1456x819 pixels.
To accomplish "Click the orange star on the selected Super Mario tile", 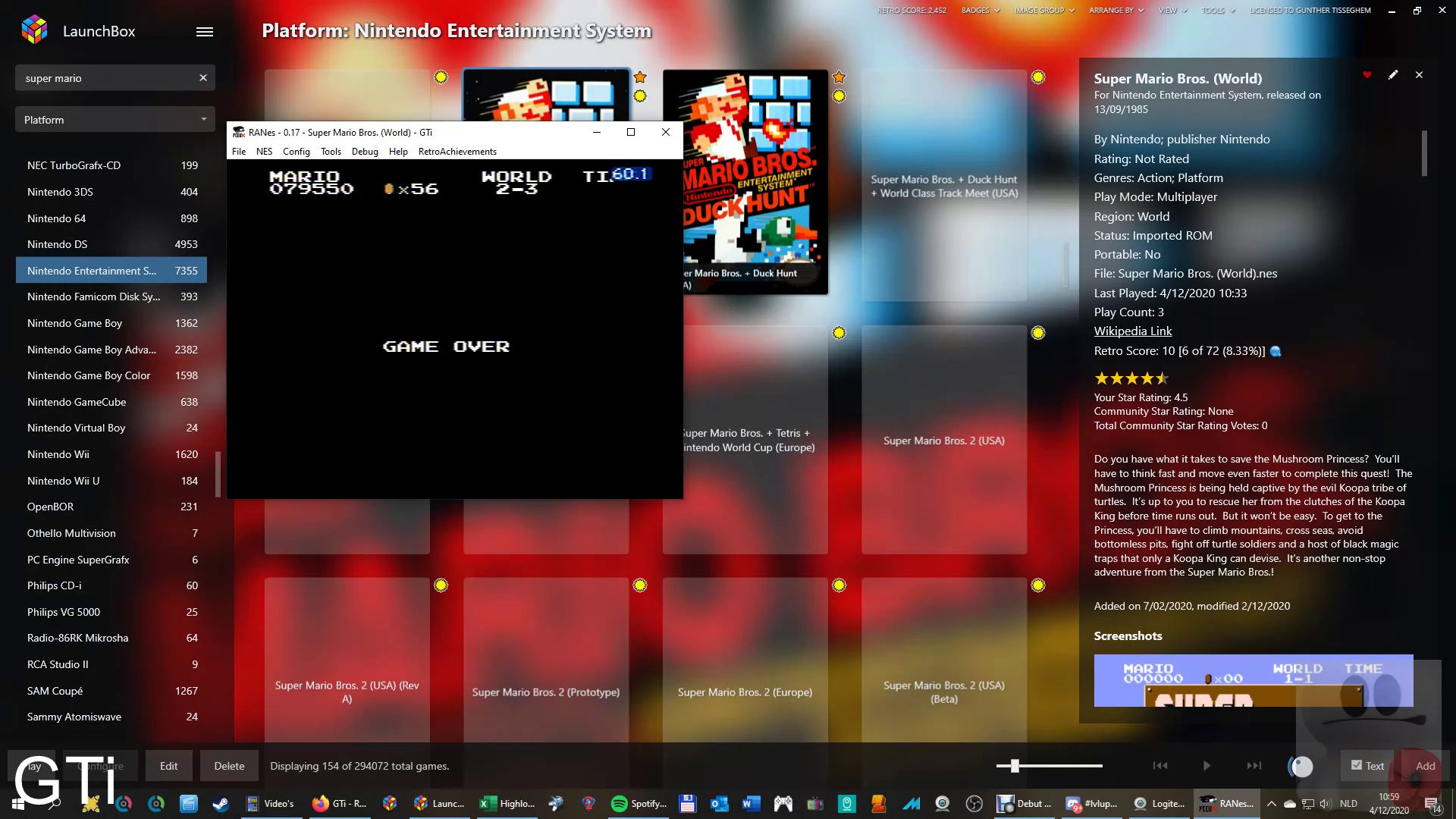I will pos(640,77).
